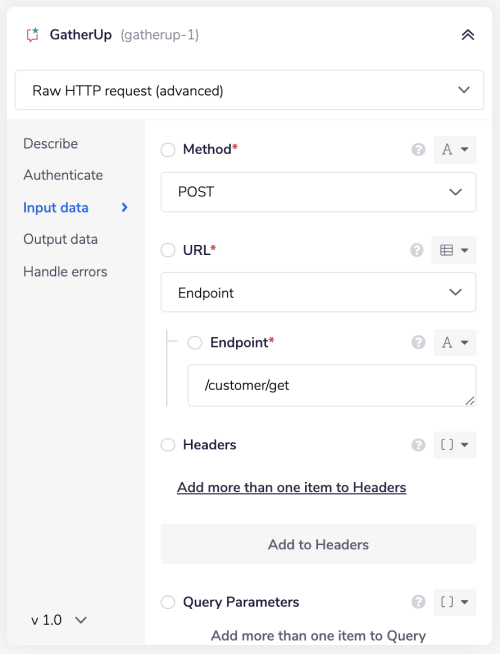Click into the /customer/get endpoint field
This screenshot has width=500, height=654.
pos(332,385)
